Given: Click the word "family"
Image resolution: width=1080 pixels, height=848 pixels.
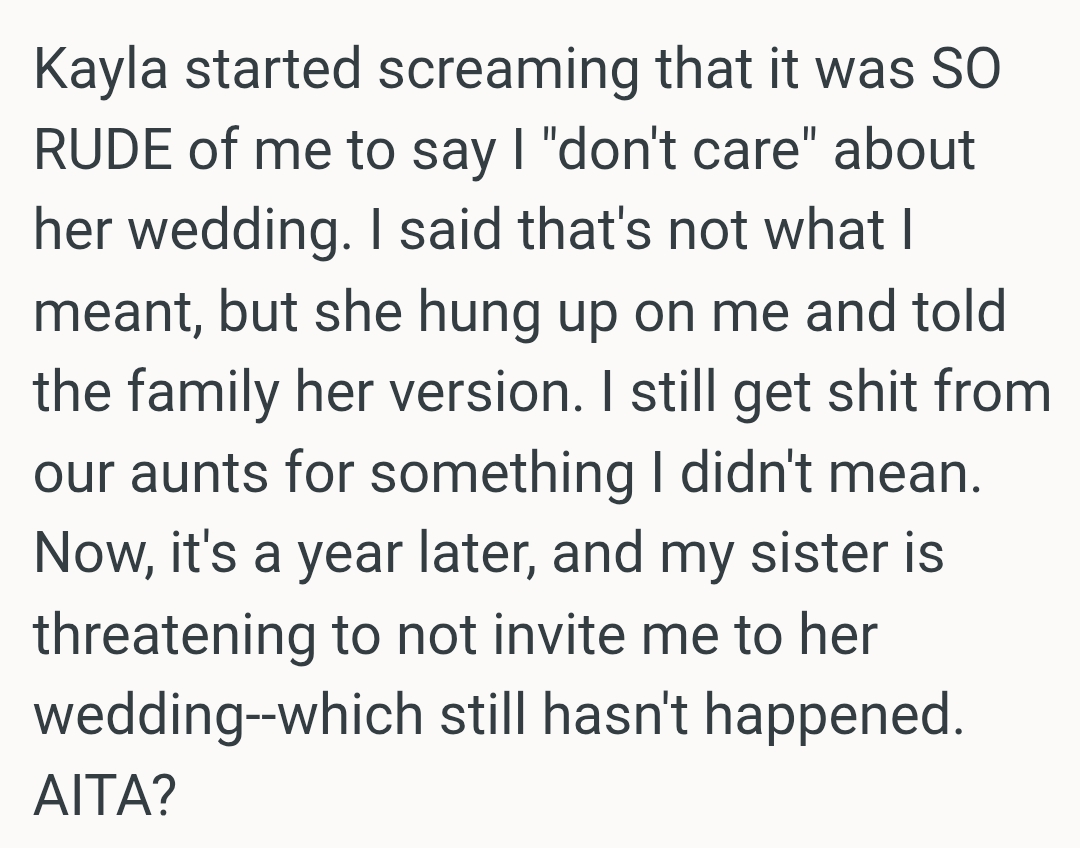Looking at the screenshot, I should point(208,394).
